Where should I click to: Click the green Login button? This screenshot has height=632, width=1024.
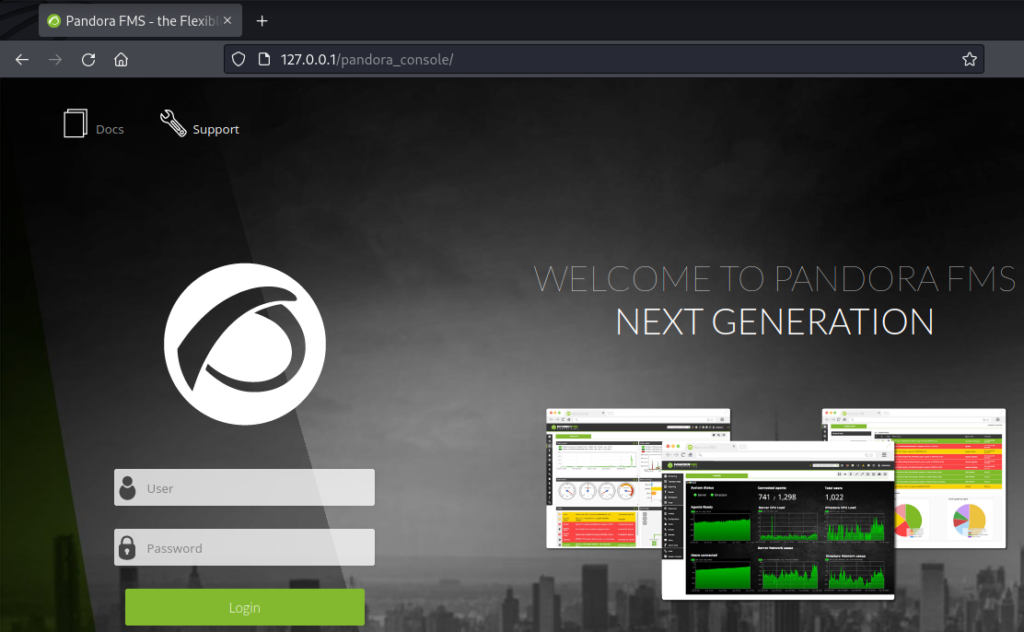(x=245, y=607)
